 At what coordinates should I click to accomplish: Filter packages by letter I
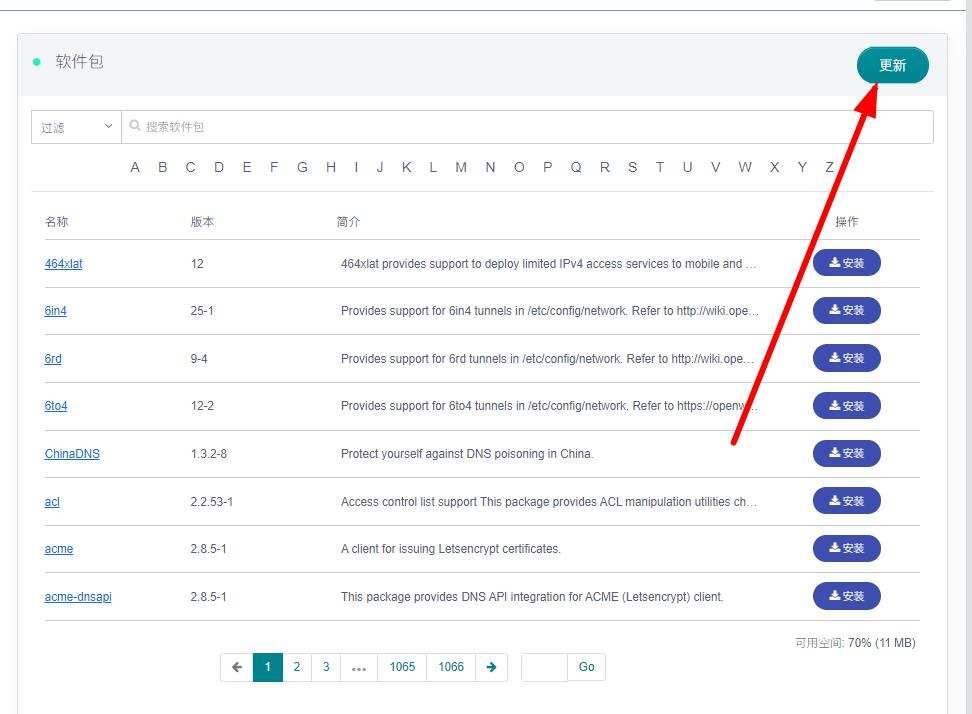pyautogui.click(x=356, y=167)
